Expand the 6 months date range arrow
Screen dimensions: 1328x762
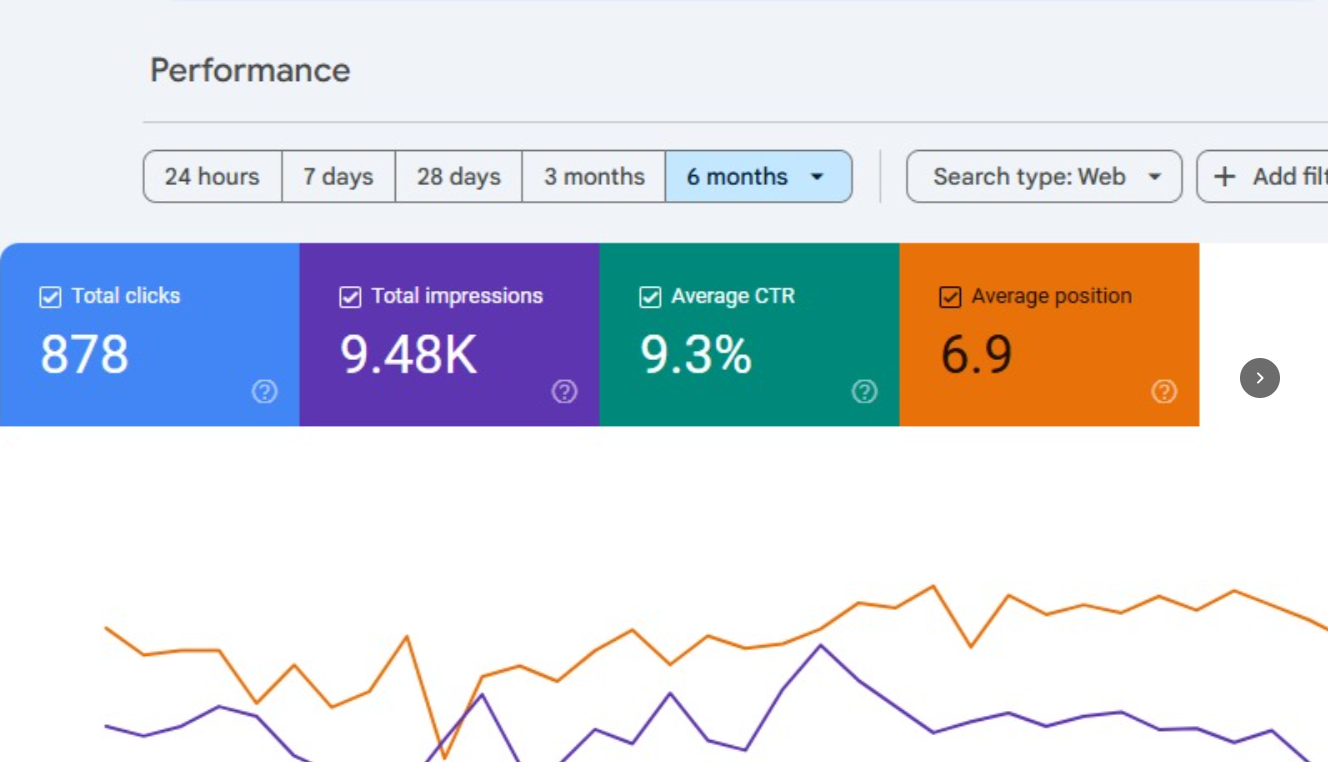point(817,177)
